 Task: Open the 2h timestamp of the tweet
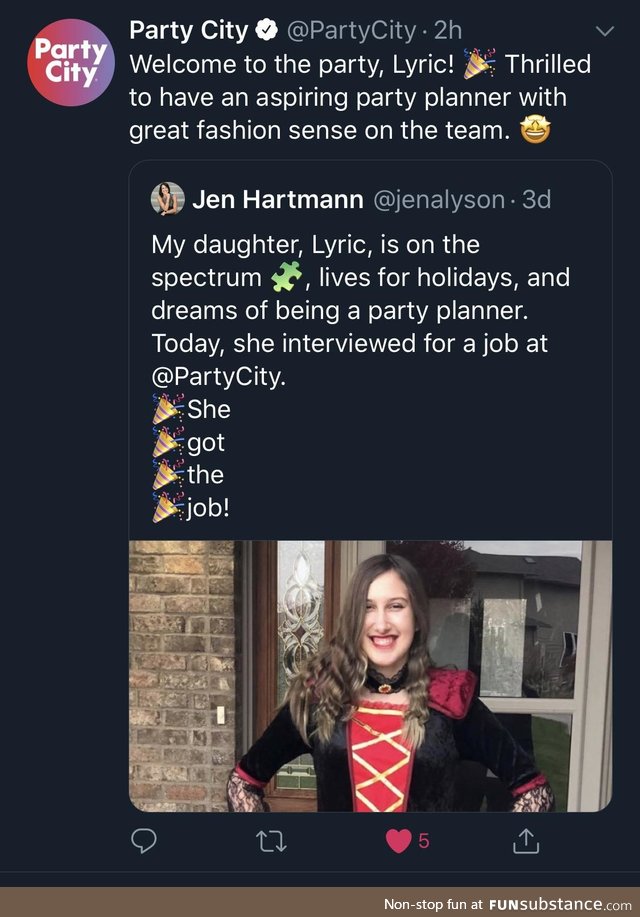[448, 30]
